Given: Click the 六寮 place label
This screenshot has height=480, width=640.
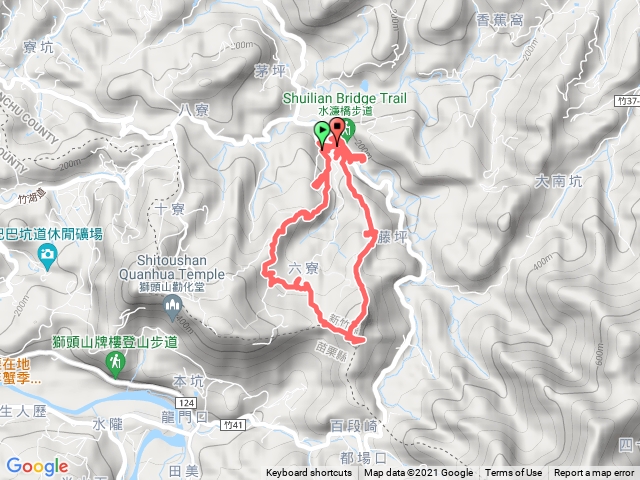Looking at the screenshot, I should pos(304,269).
